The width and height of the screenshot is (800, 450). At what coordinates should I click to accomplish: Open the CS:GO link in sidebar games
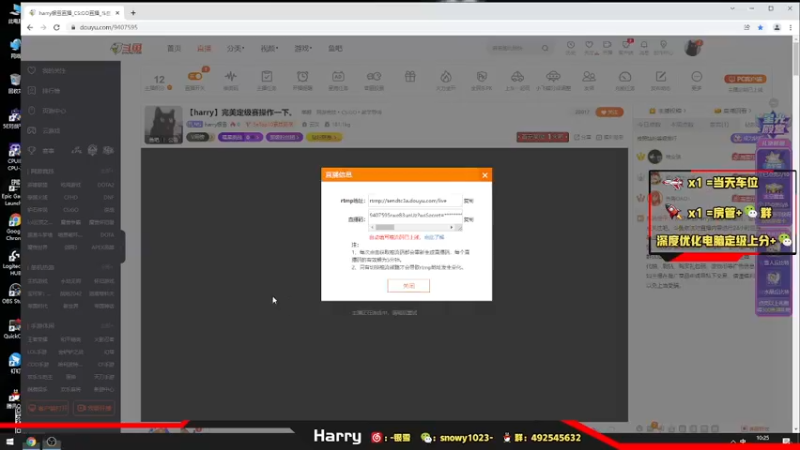[x=70, y=210]
